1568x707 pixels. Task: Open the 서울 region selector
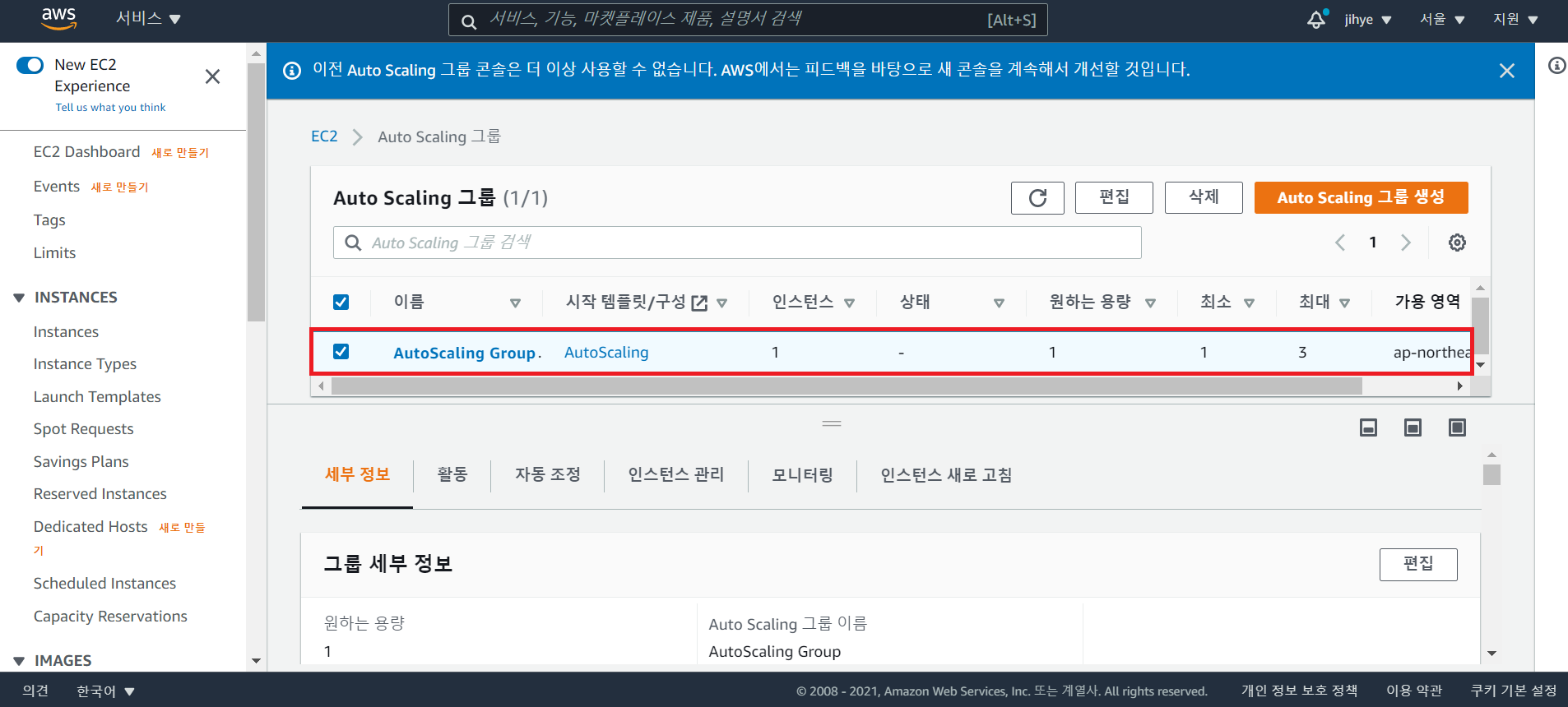1442,20
